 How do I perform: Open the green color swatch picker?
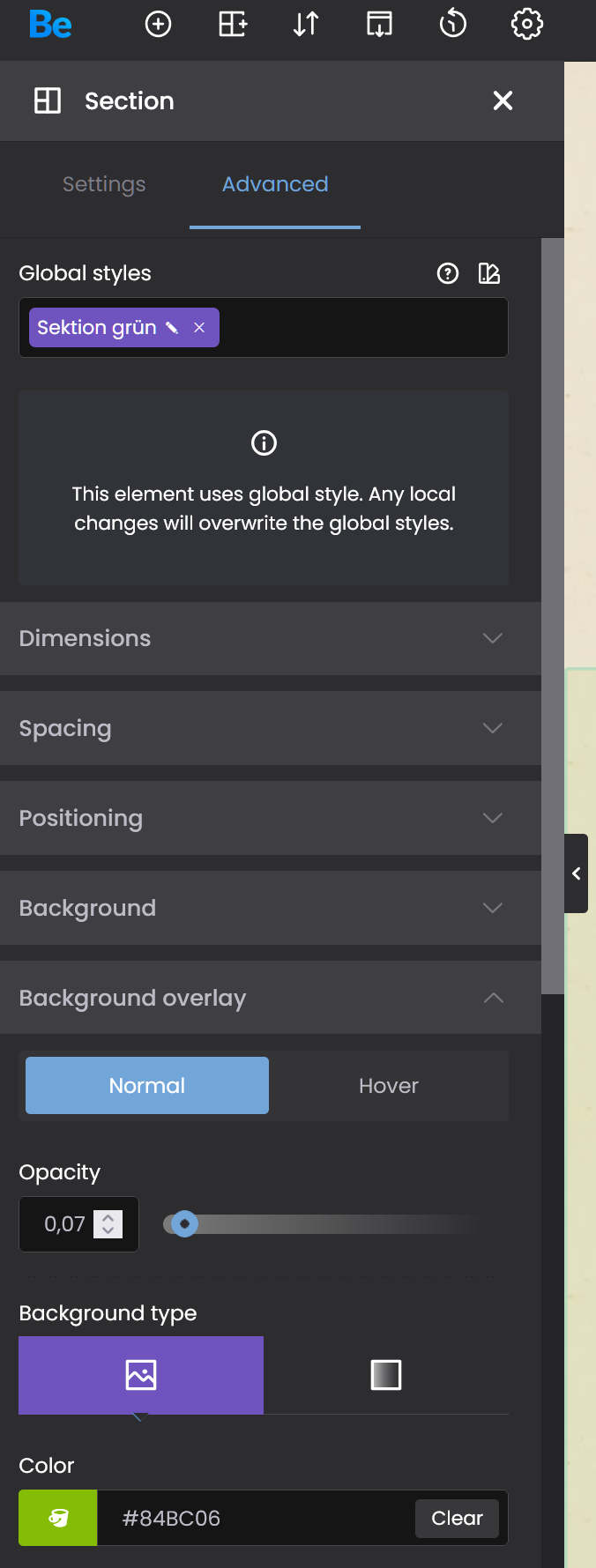58,1518
